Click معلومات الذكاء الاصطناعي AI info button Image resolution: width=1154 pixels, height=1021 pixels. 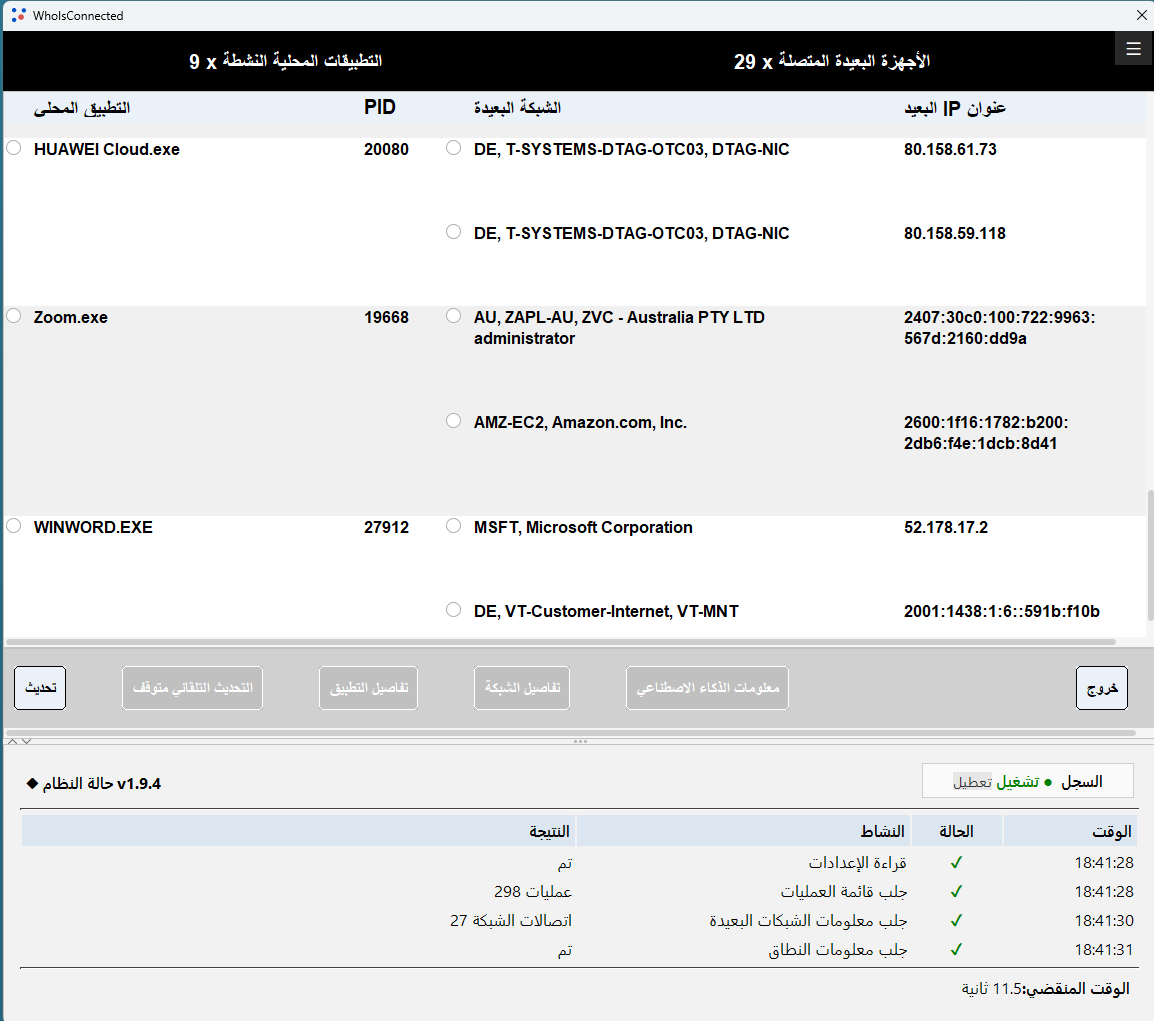click(x=707, y=688)
